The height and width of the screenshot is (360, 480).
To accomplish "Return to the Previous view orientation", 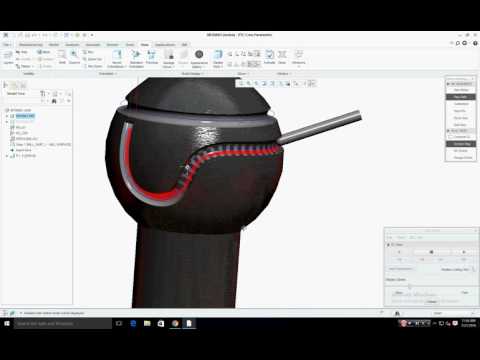I will (x=152, y=57).
